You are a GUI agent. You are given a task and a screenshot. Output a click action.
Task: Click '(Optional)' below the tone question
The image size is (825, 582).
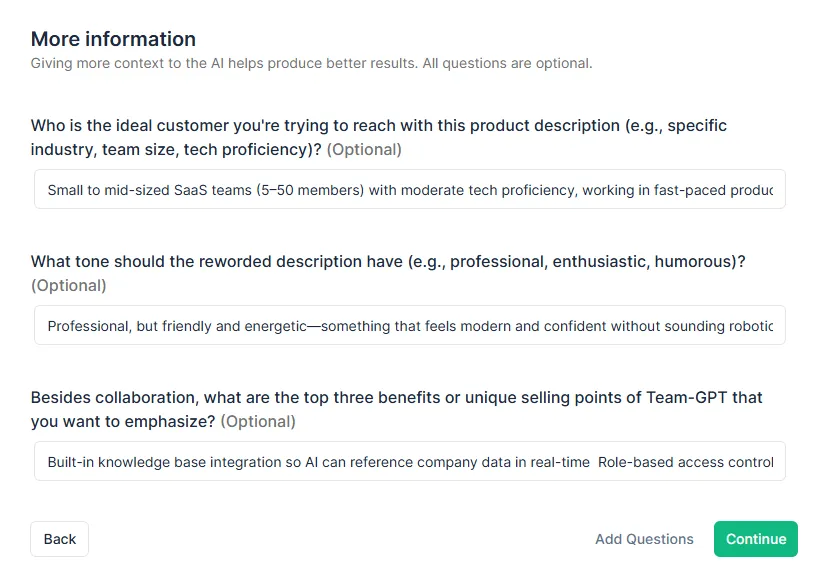coord(69,286)
